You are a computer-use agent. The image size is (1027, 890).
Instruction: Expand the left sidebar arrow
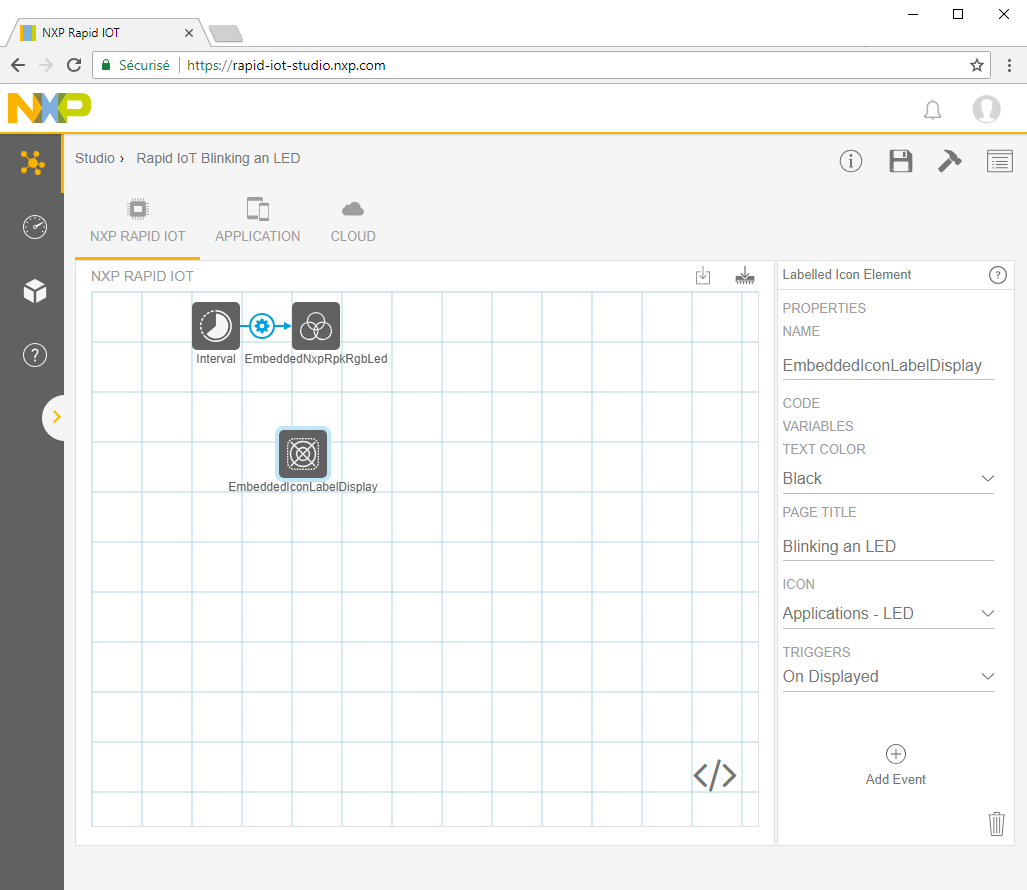56,417
